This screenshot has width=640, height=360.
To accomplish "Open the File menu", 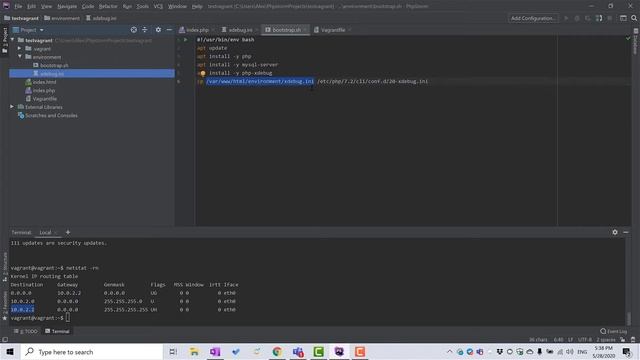I will click(18, 6).
